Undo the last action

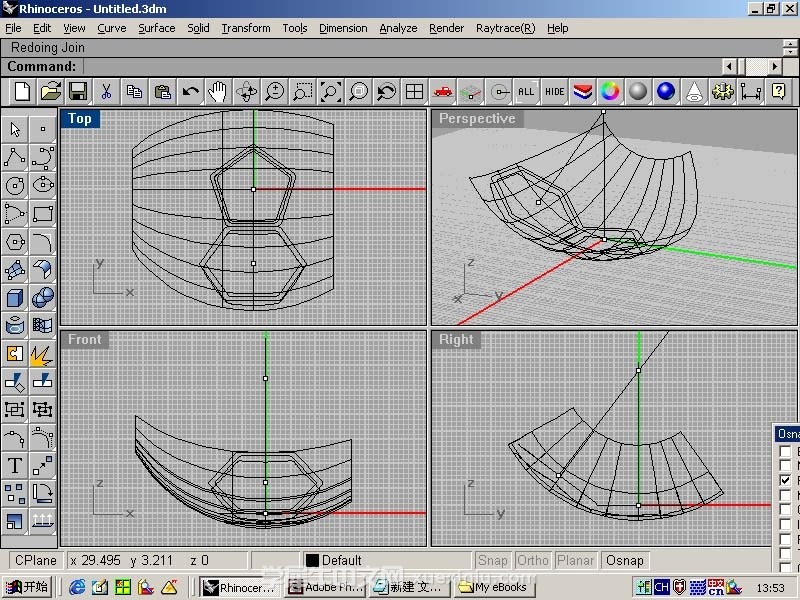click(x=190, y=92)
